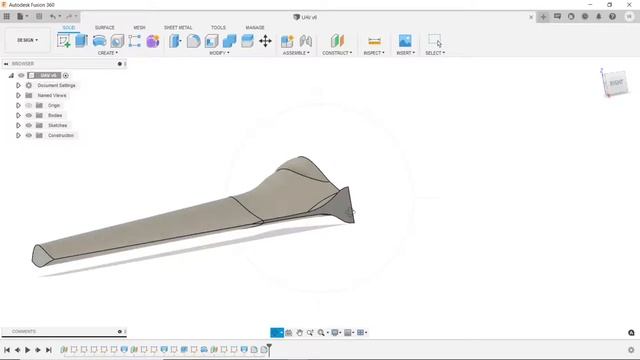The height and width of the screenshot is (360, 640).
Task: Open the Inspect dropdown menu
Action: [x=374, y=53]
